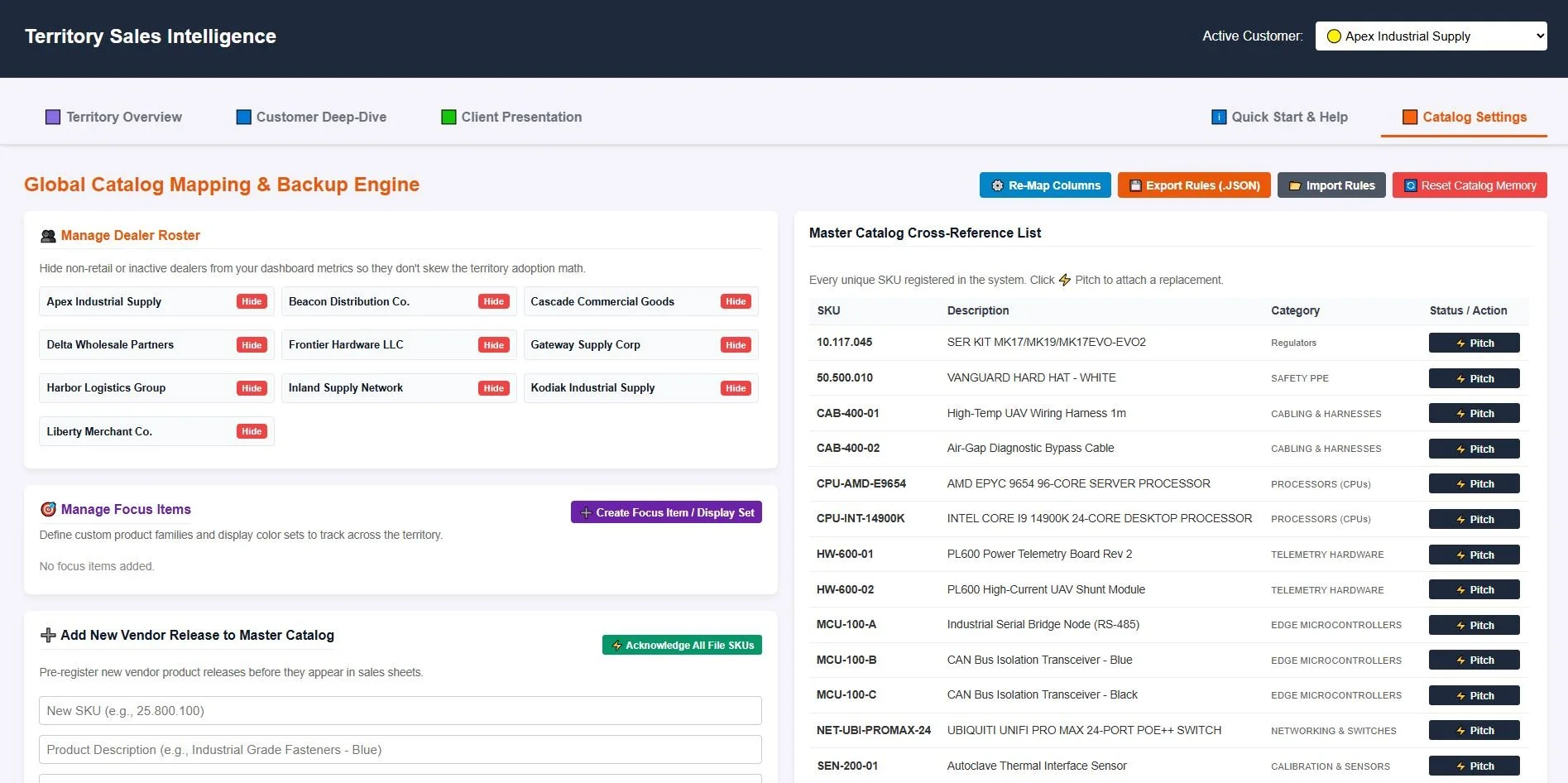Screen dimensions: 1568x783
Task: Focus the Product Description input field
Action: [400, 749]
